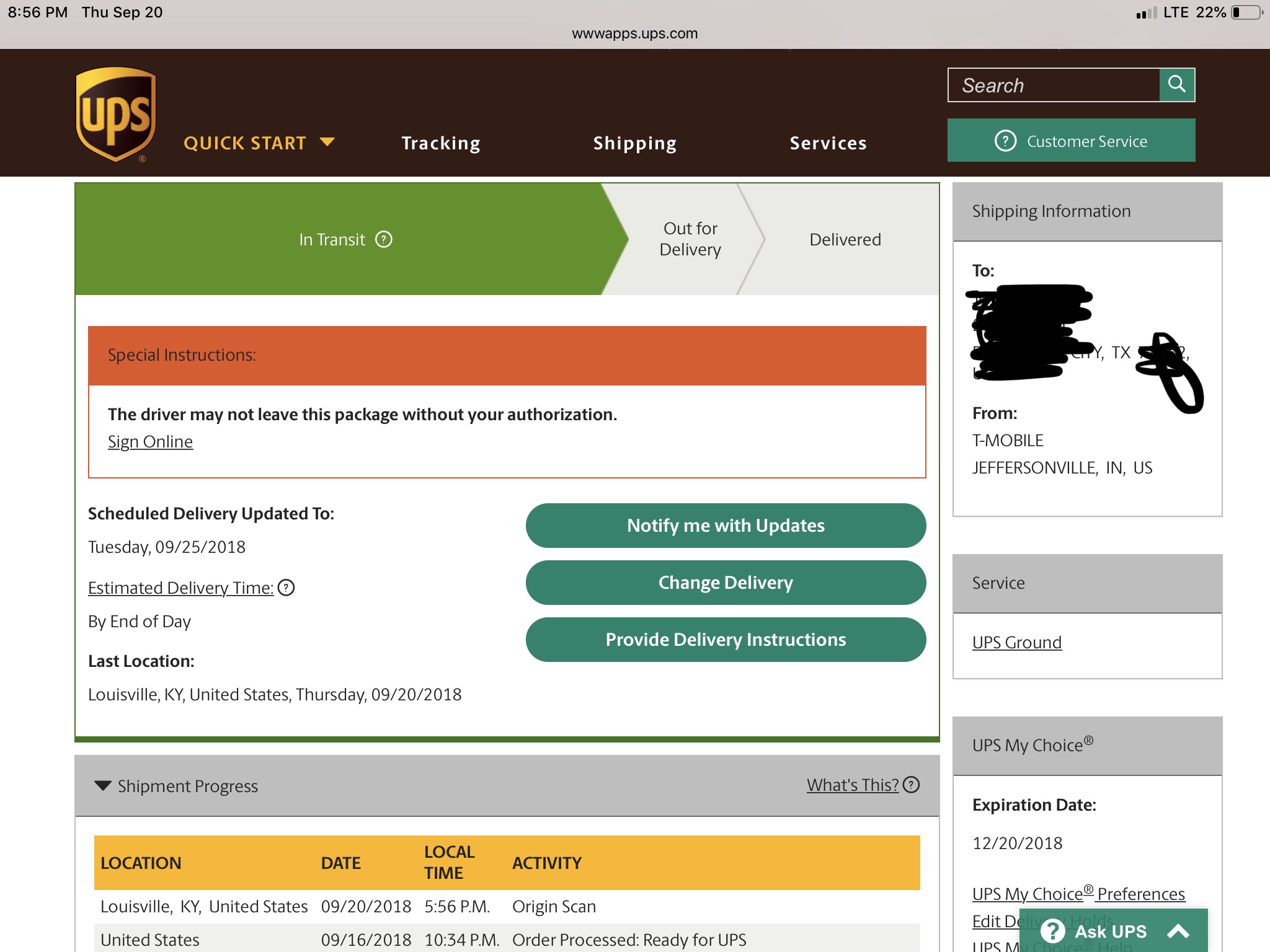Collapse the Shipment Progress section
1270x952 pixels.
[102, 785]
